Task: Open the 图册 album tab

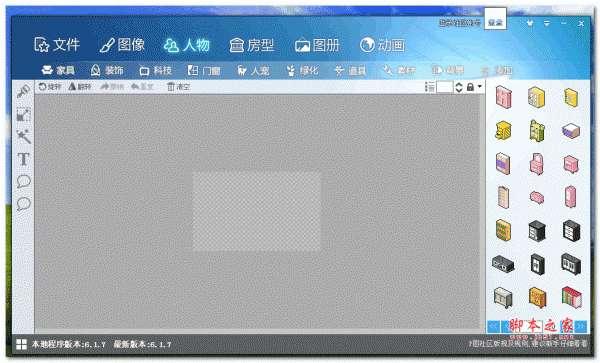Action: coord(317,45)
